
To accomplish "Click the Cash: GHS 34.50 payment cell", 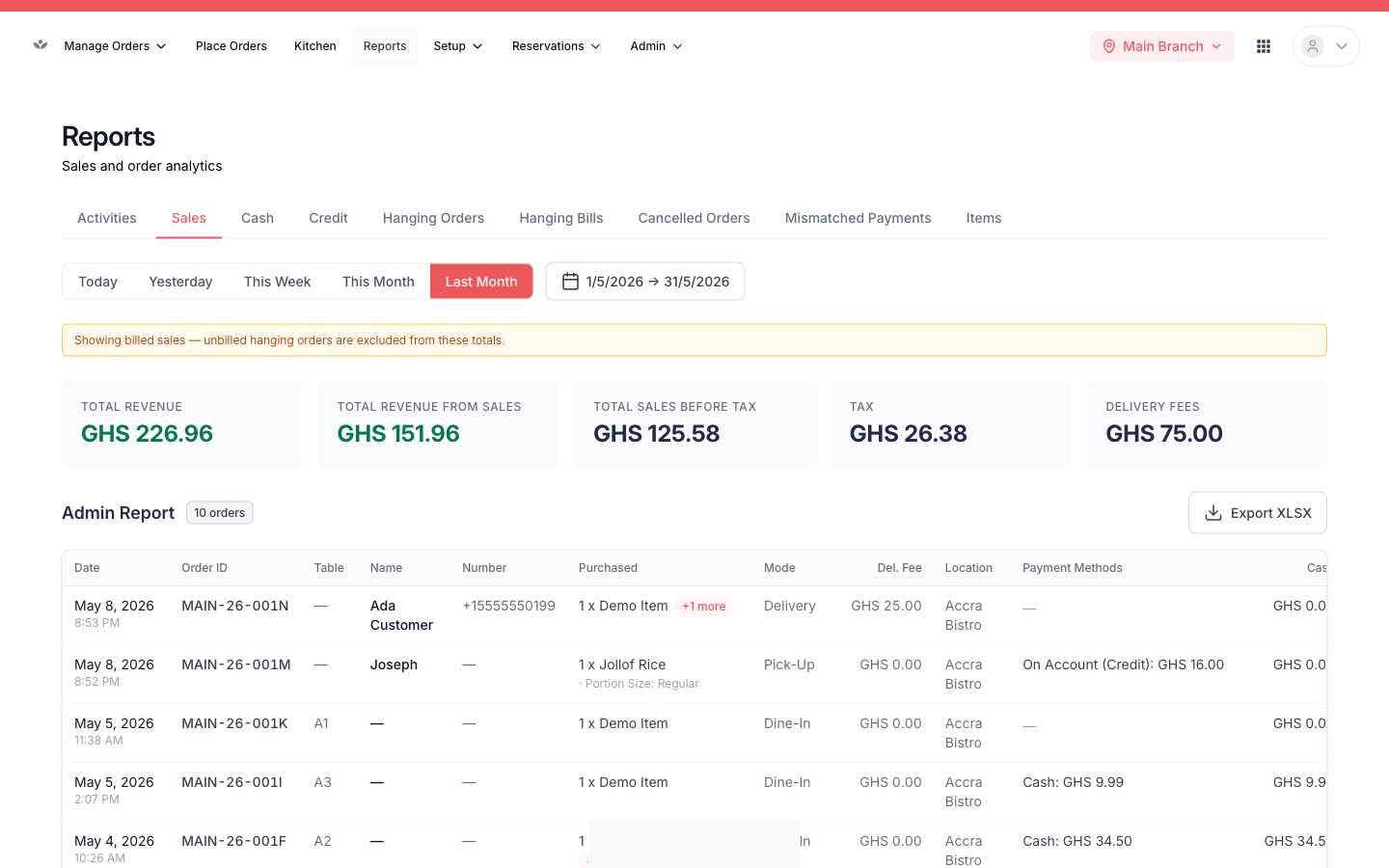I will [1077, 841].
